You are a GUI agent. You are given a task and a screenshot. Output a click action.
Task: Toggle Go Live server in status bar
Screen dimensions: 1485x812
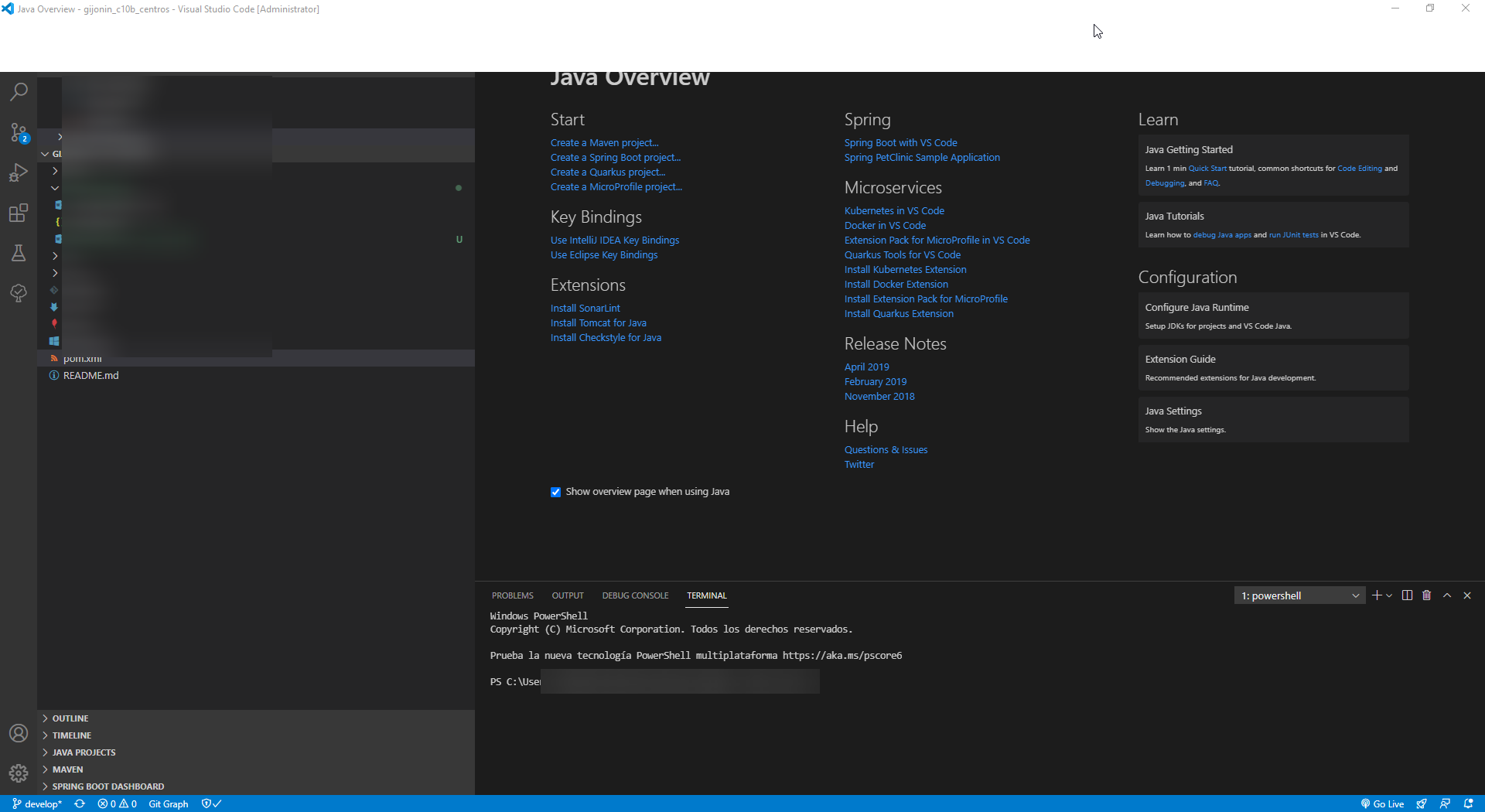click(x=1382, y=803)
